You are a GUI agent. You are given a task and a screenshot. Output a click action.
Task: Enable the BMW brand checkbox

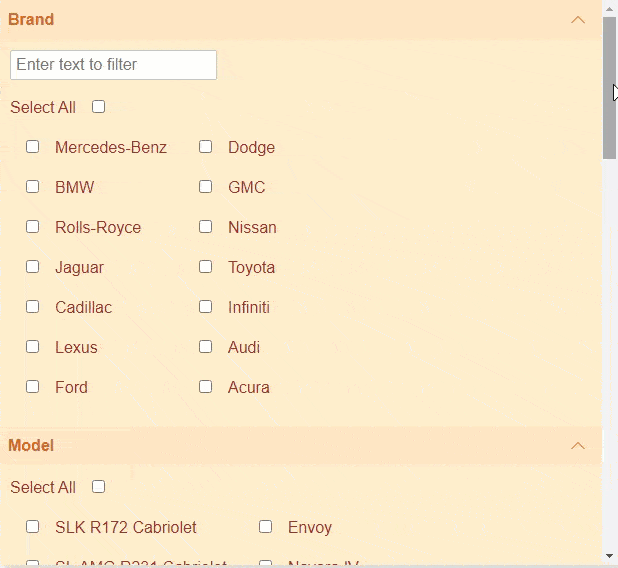pyautogui.click(x=33, y=187)
